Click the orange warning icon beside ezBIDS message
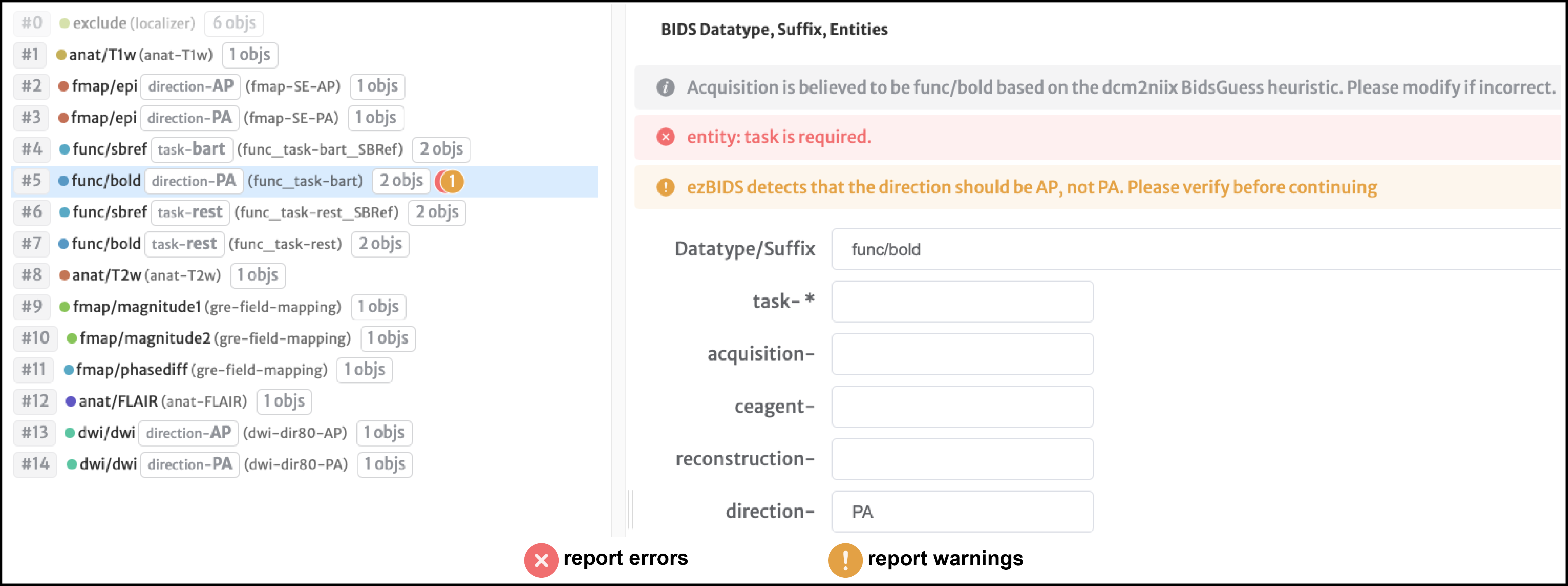The image size is (1568, 586). (x=665, y=187)
